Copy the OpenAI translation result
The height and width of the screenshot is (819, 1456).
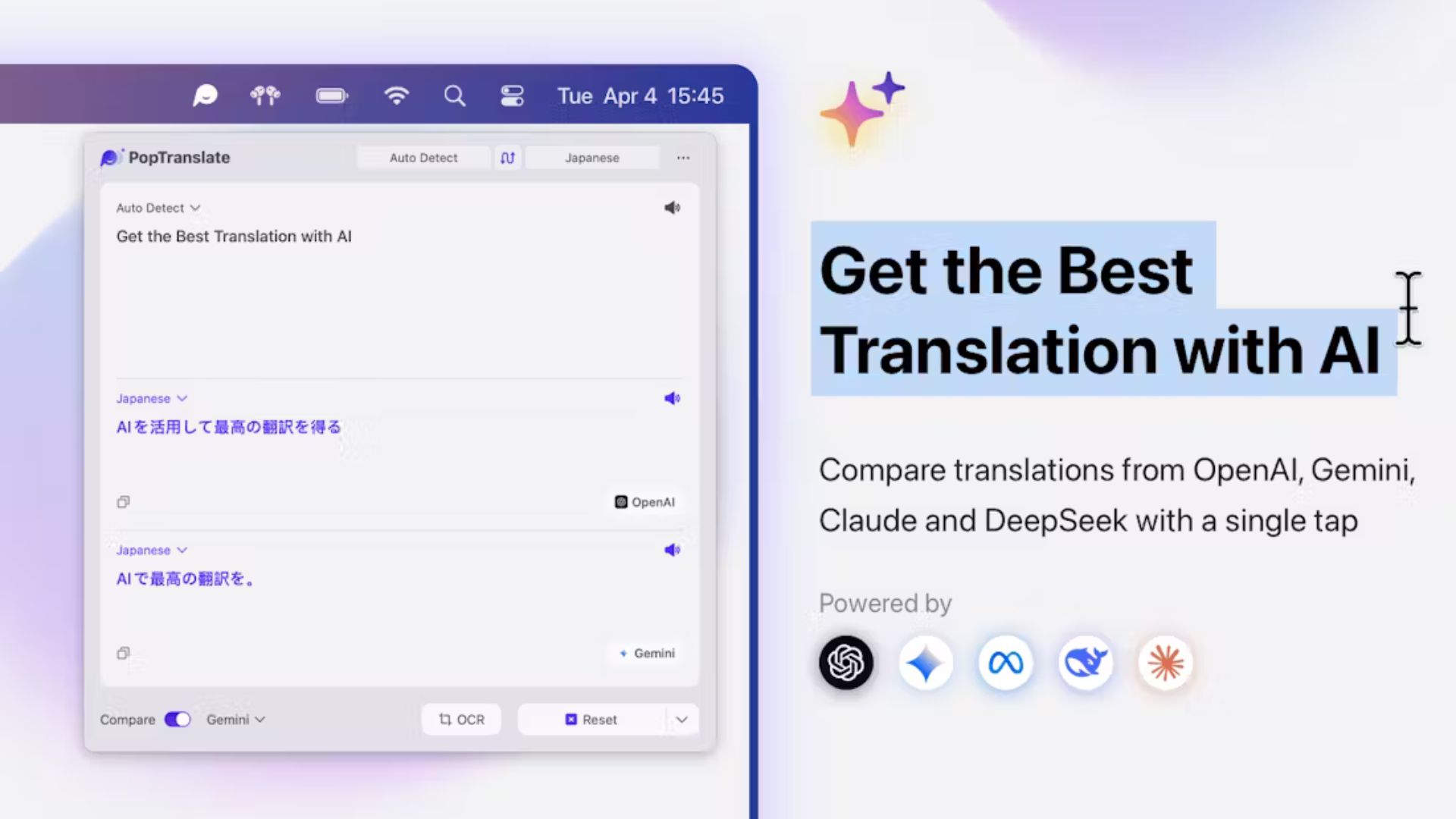point(123,501)
